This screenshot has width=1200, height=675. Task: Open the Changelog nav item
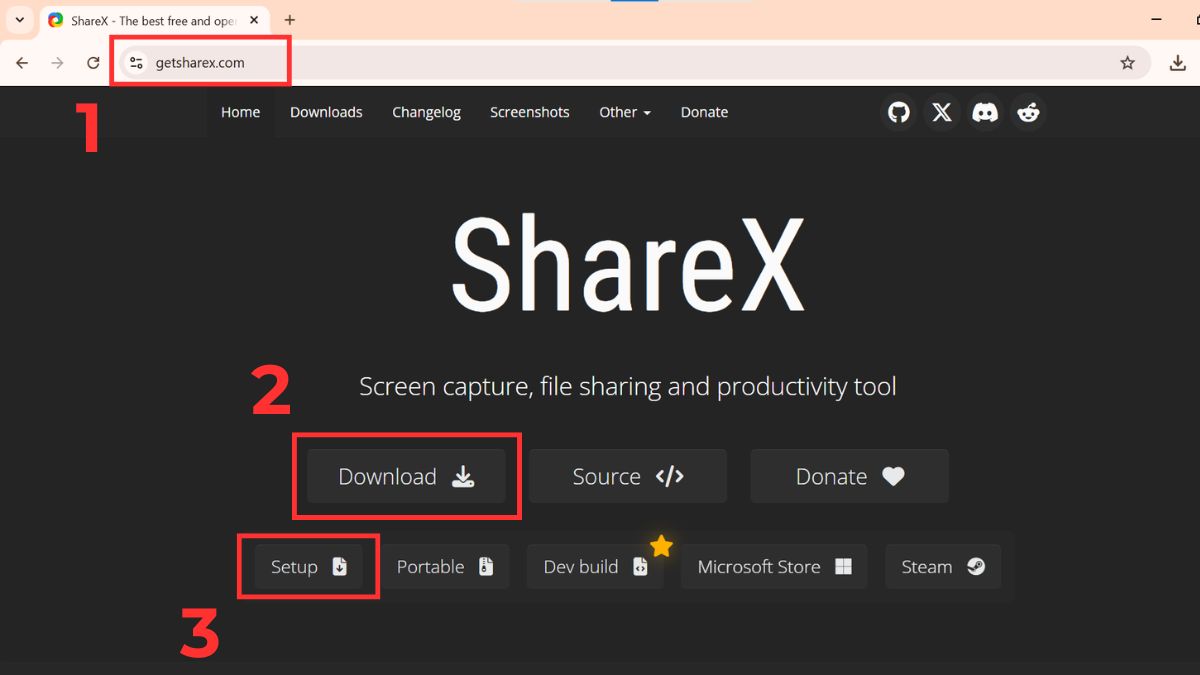click(426, 112)
